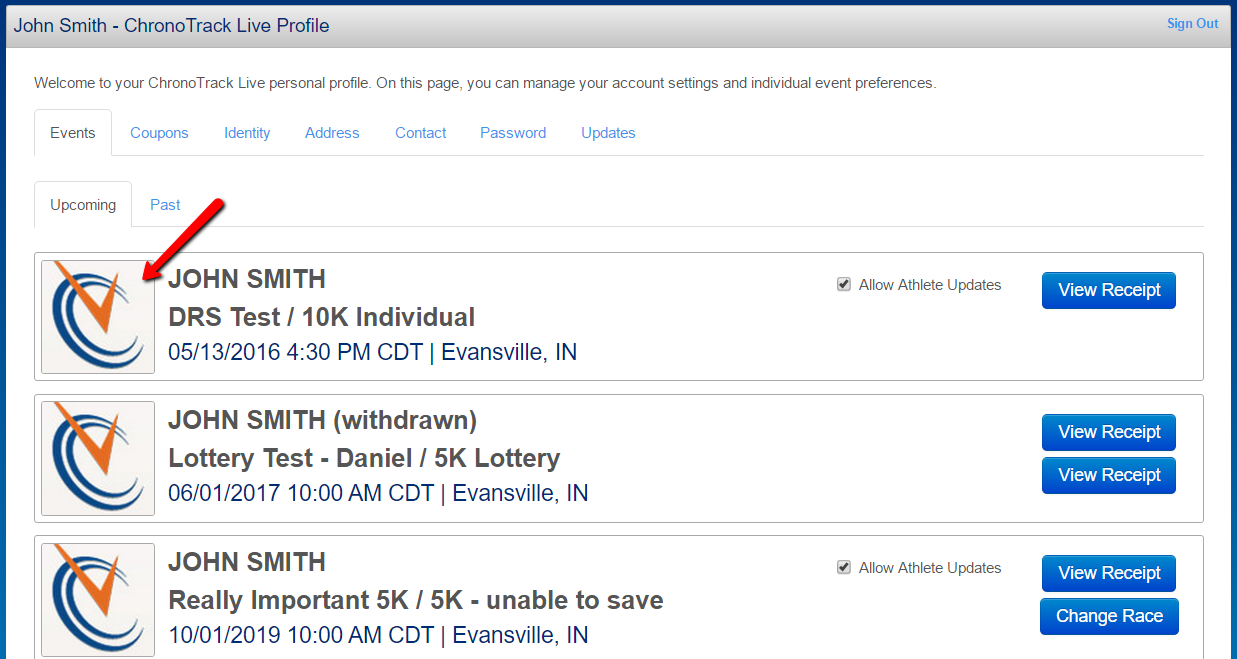Image resolution: width=1237 pixels, height=659 pixels.
Task: Click the Really Important 5K event logo
Action: [98, 600]
